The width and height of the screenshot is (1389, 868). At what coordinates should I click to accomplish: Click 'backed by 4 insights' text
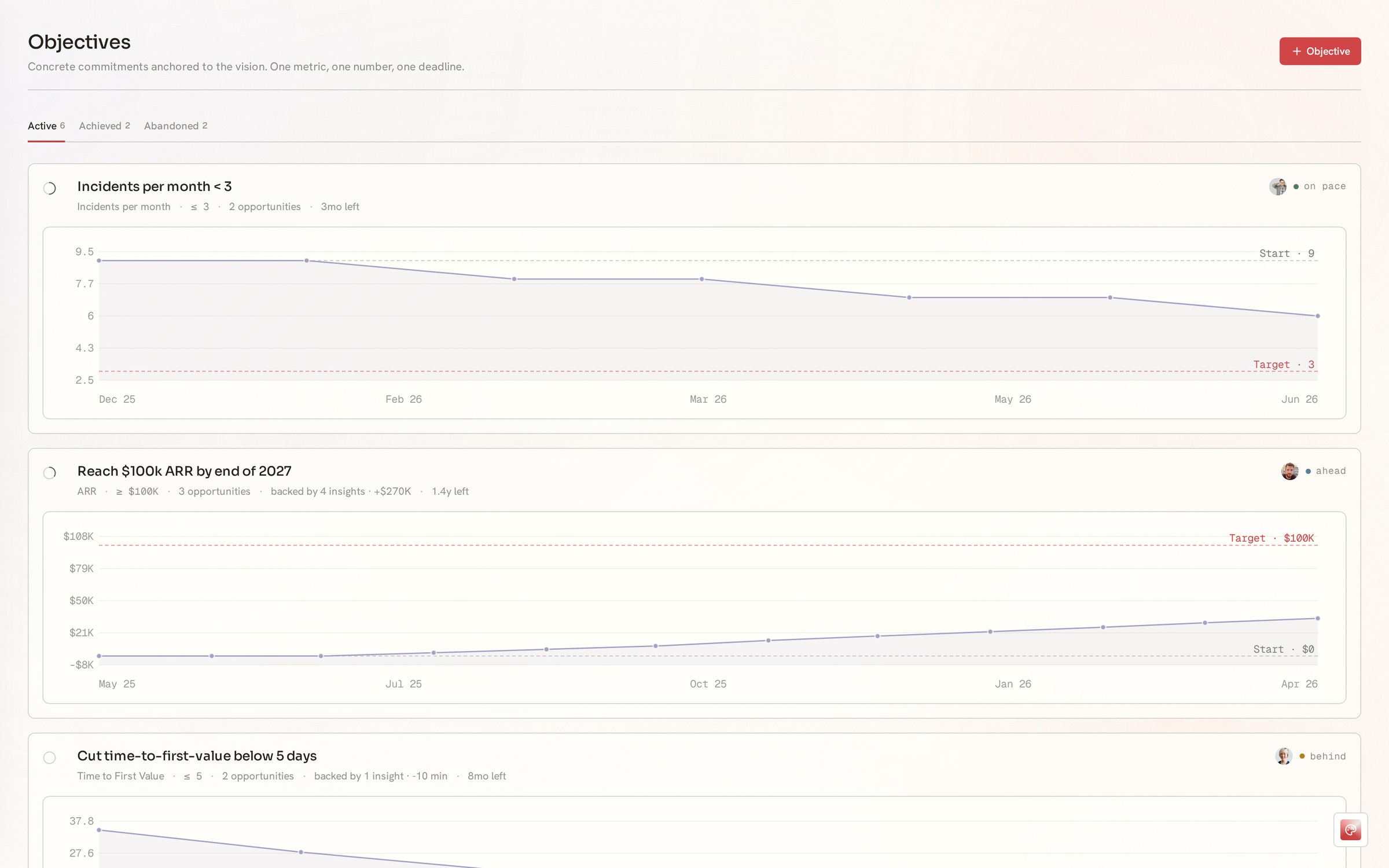click(318, 491)
